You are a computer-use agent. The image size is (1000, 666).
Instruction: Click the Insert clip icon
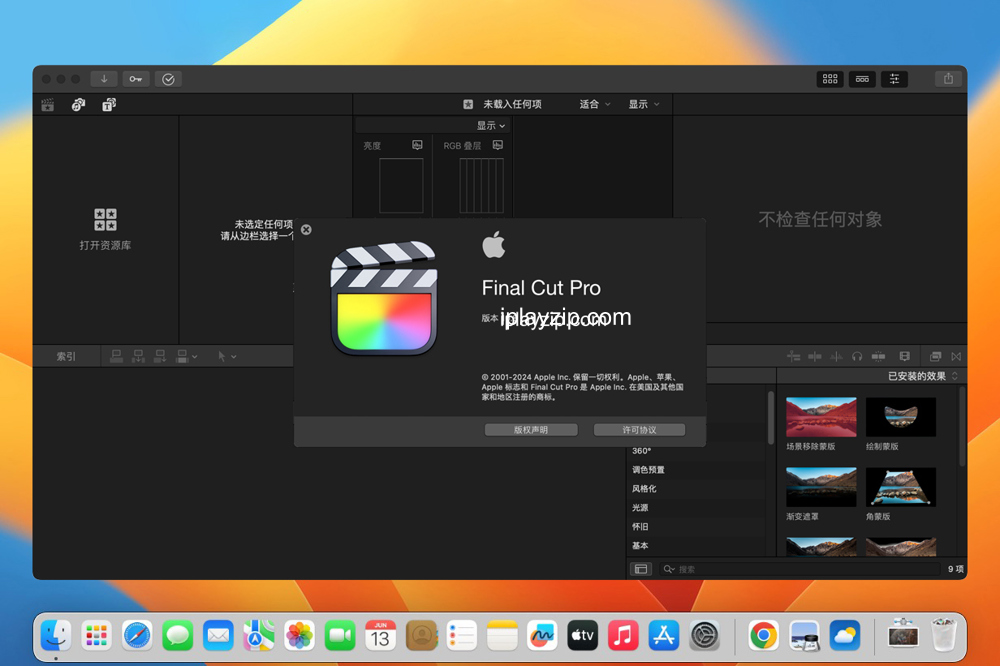pyautogui.click(x=138, y=356)
